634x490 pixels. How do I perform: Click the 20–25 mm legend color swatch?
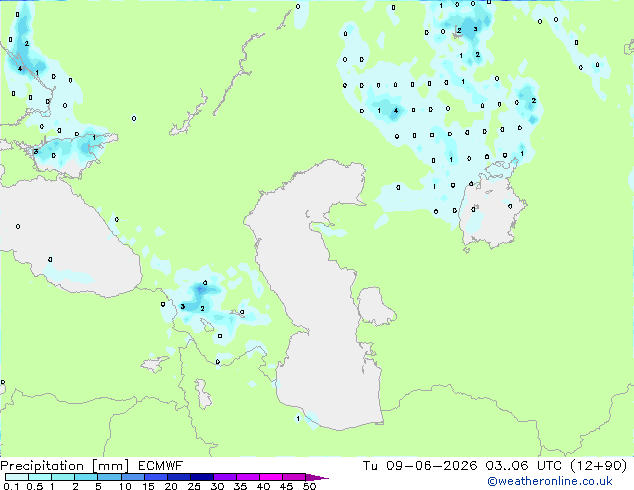pyautogui.click(x=178, y=477)
